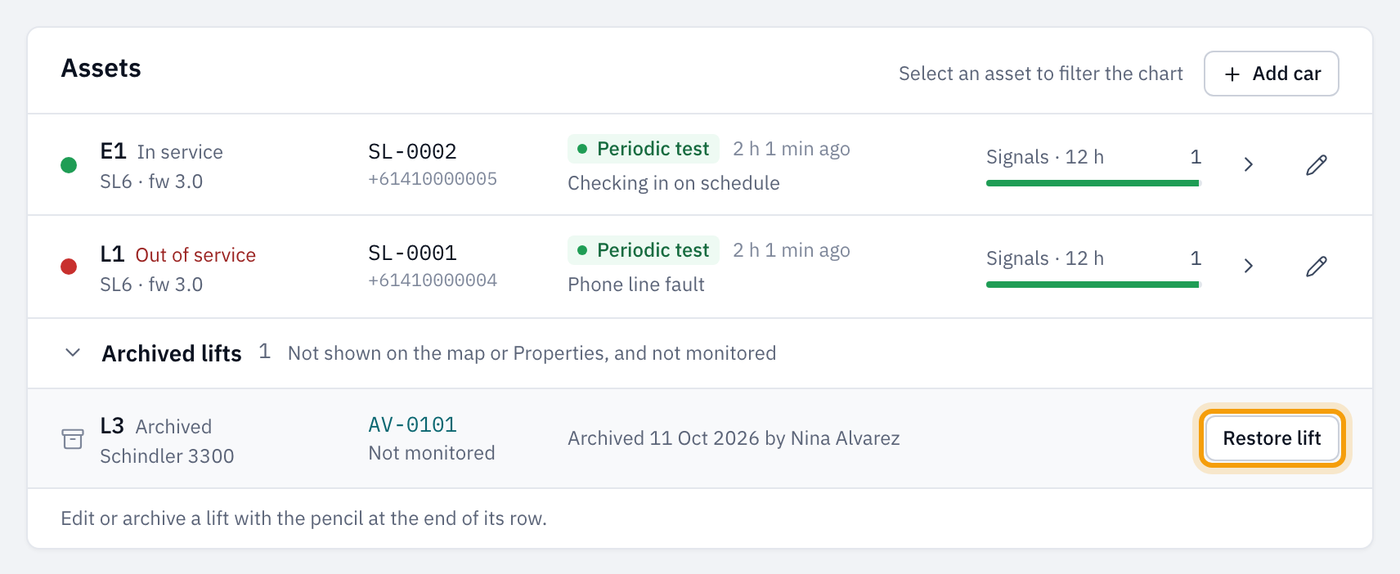Select L1 signals 12 h progress bar
1400x574 pixels.
tap(1093, 285)
